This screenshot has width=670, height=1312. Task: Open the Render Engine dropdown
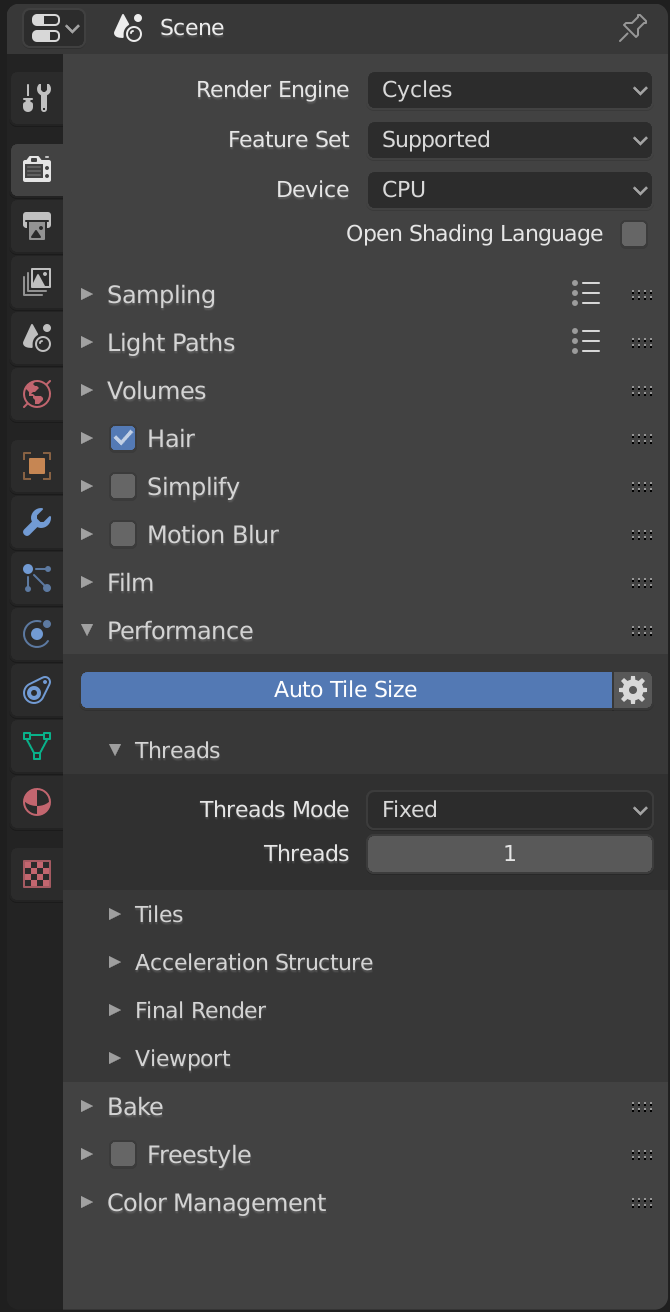[x=509, y=89]
